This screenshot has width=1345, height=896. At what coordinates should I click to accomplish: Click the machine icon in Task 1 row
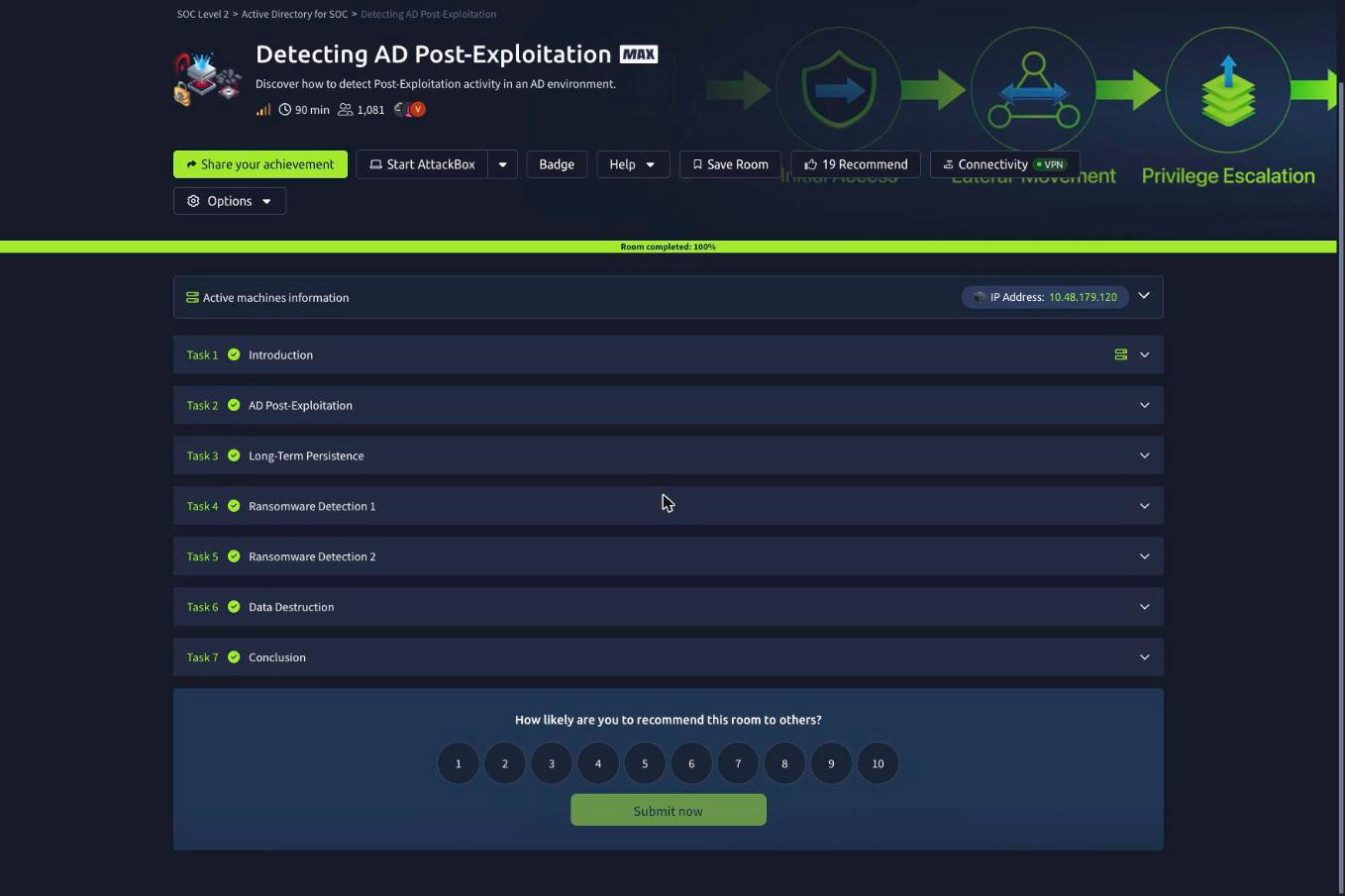(x=1121, y=354)
